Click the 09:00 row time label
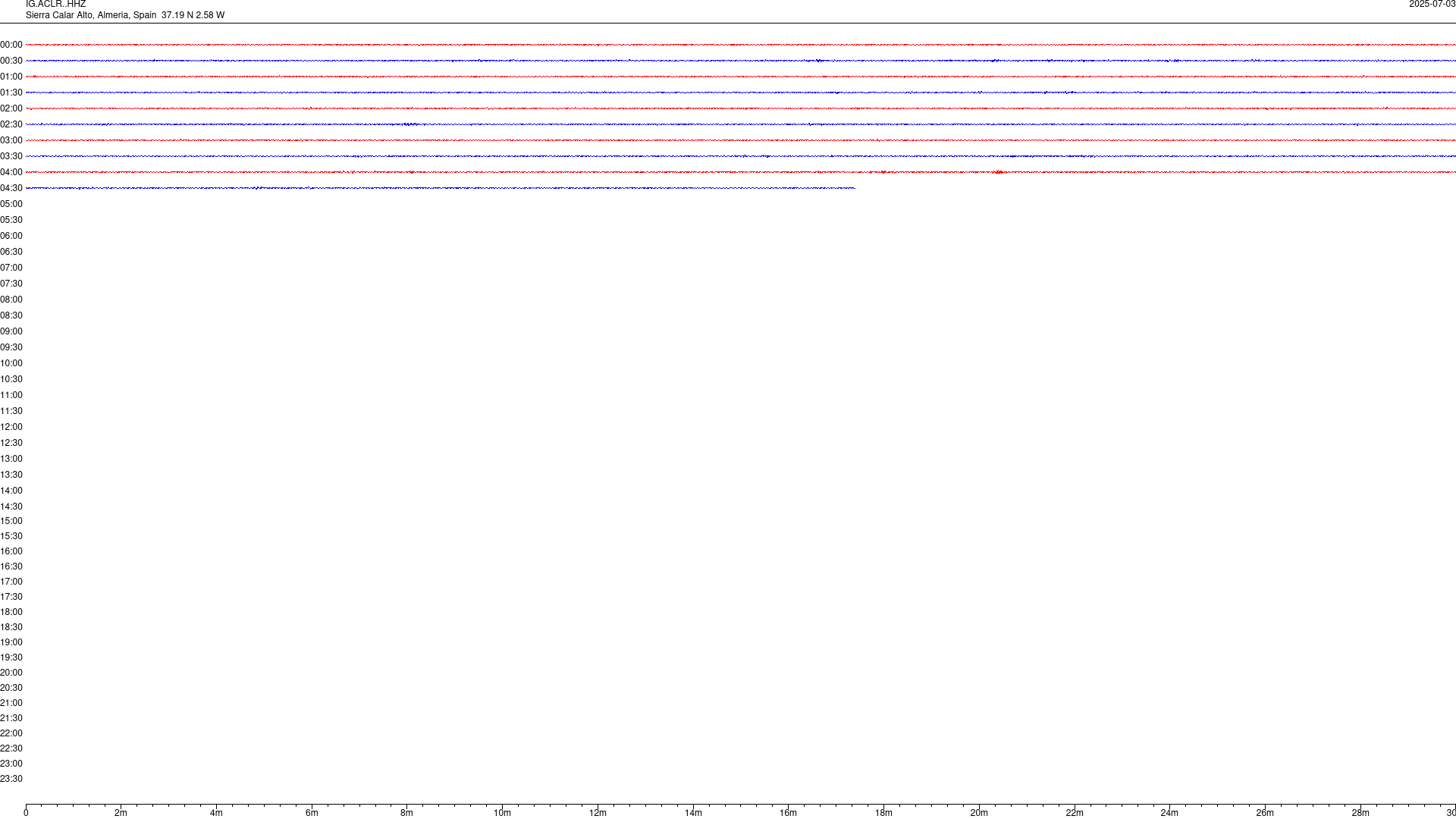 point(11,331)
